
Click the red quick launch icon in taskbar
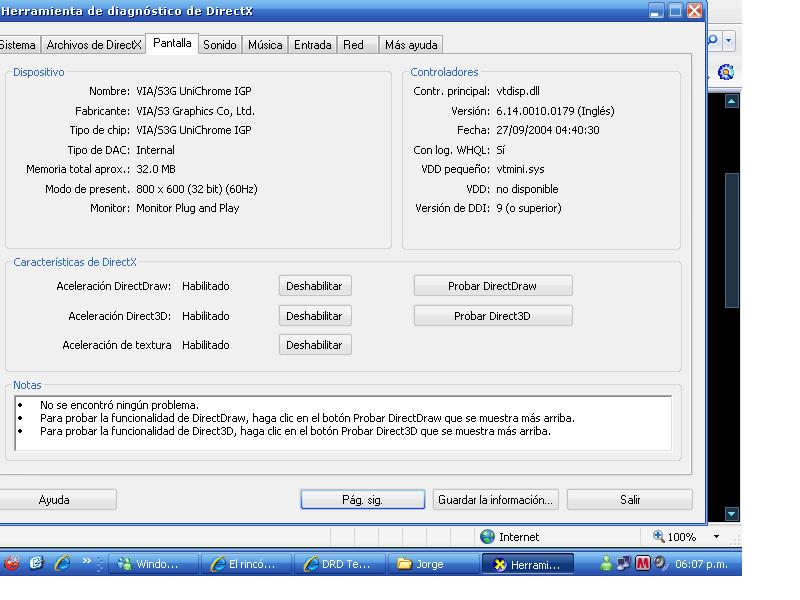pos(12,563)
